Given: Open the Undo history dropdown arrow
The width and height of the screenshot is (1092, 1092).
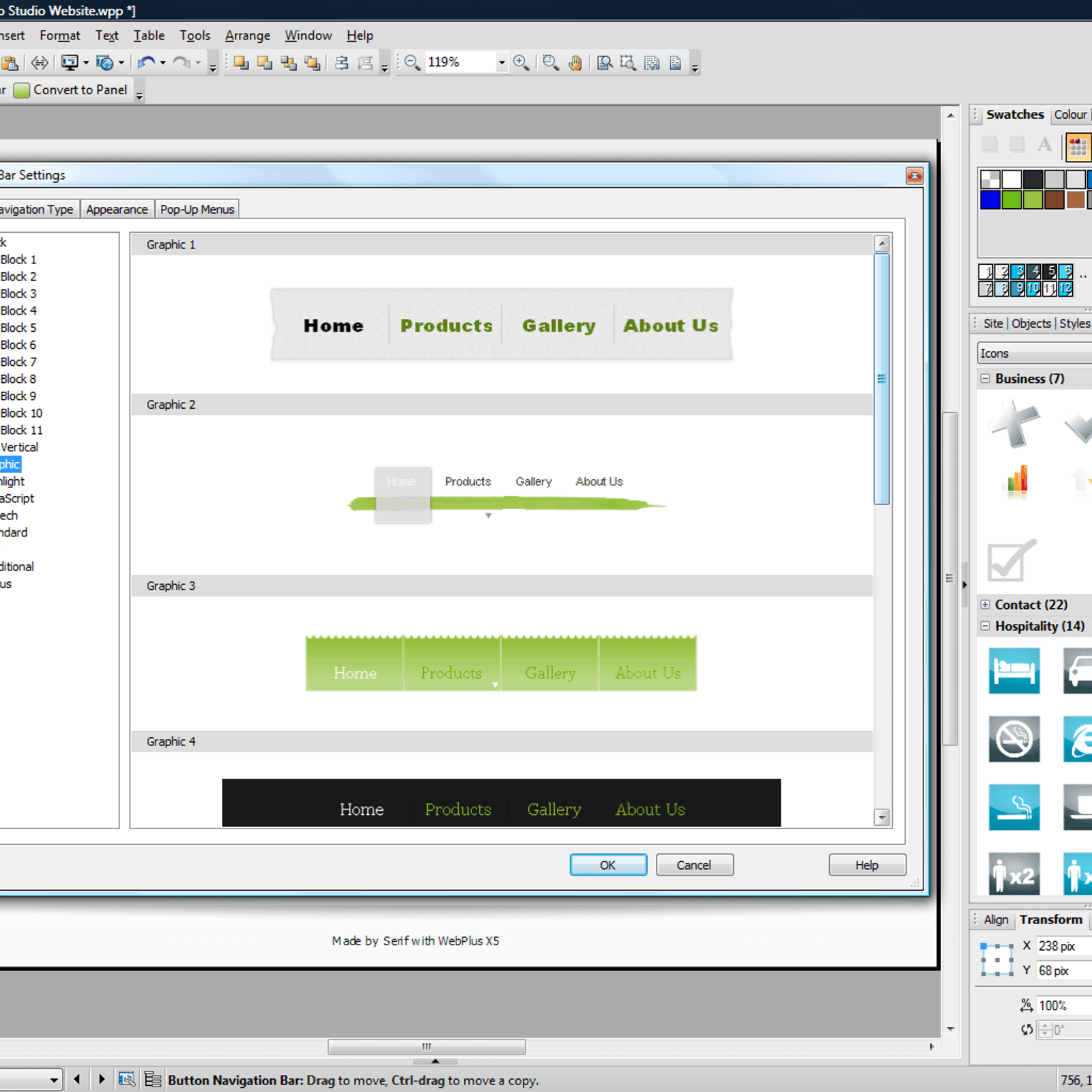Looking at the screenshot, I should [162, 63].
